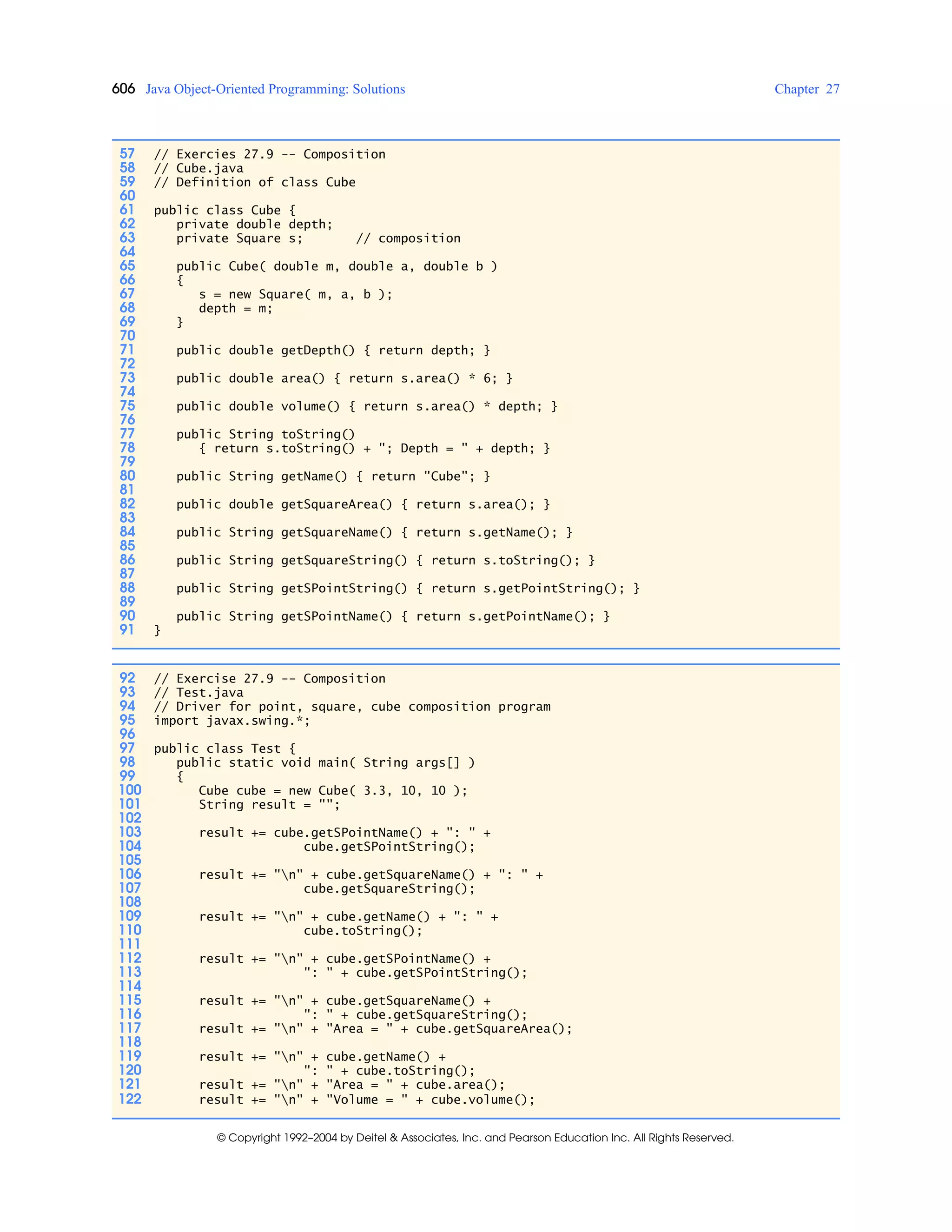Click line 104 'cube.getSPointString();'
Viewport: 952px width, 1232px height.
pos(389,847)
